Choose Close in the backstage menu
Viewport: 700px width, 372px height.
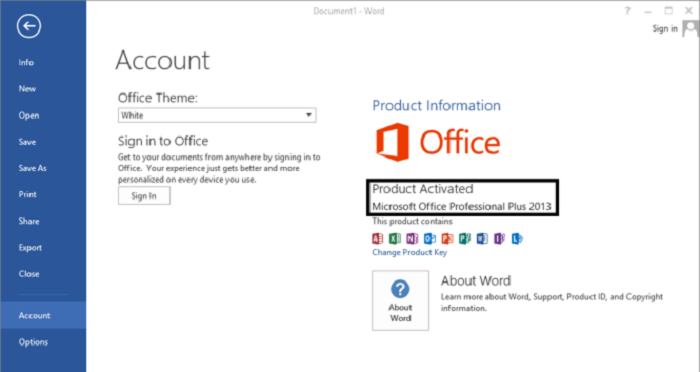click(x=29, y=274)
